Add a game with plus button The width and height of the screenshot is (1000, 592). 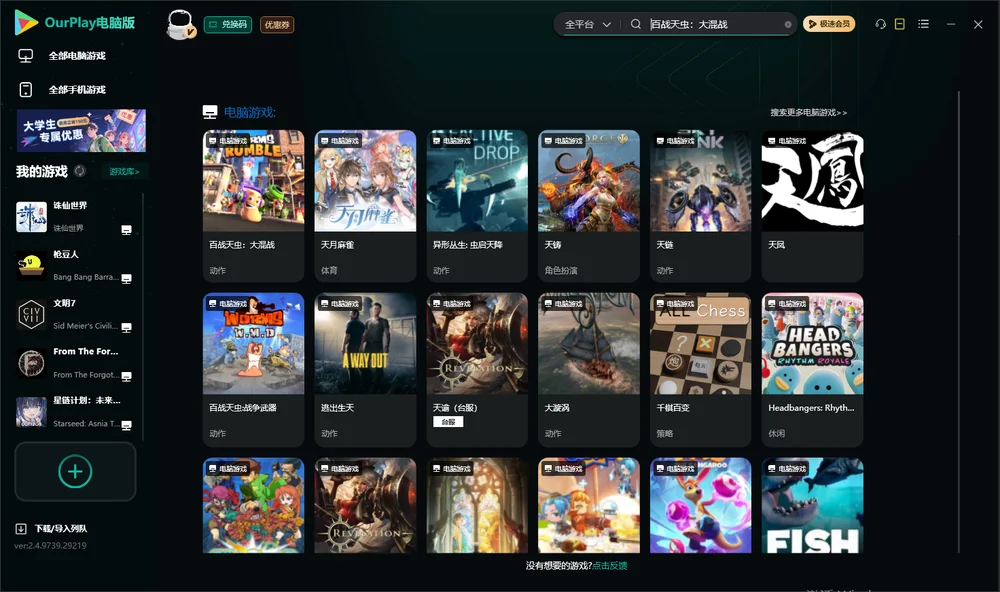(75, 472)
